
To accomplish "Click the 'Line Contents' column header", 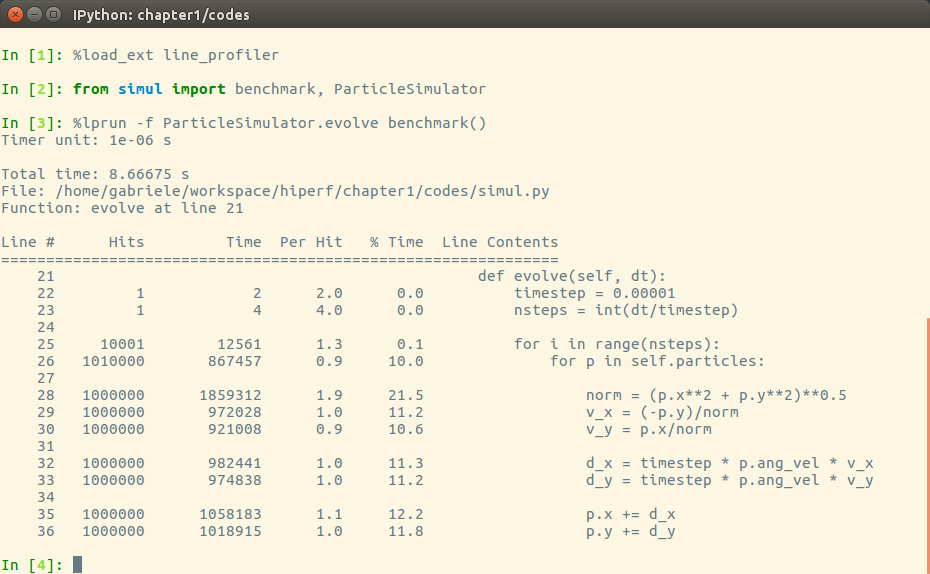I will click(x=500, y=242).
